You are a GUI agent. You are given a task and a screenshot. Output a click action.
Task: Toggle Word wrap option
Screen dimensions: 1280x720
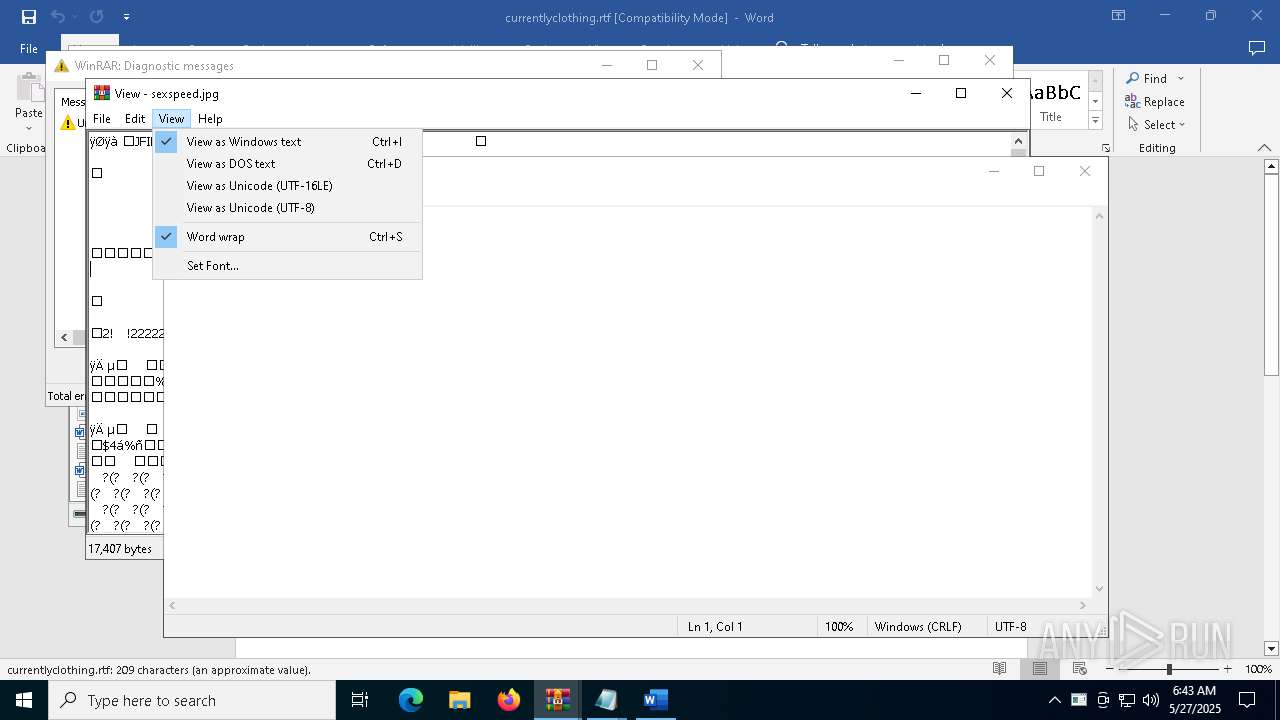click(287, 237)
